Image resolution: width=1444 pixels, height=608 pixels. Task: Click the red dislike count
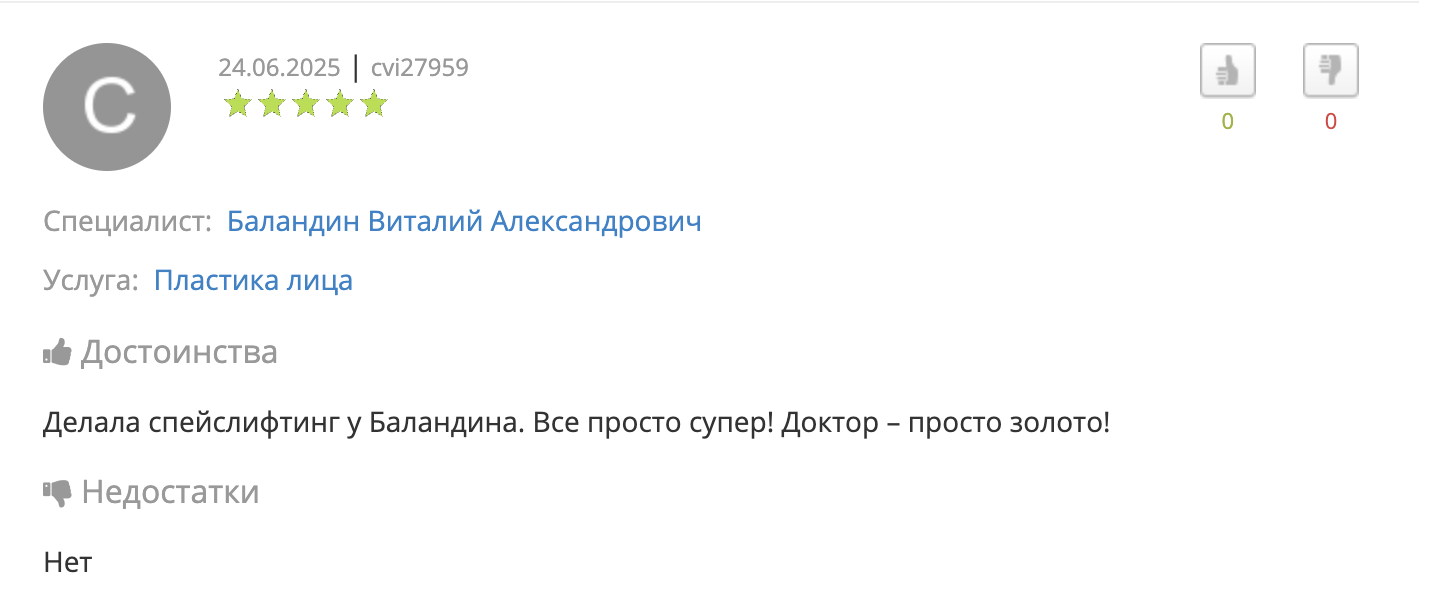[1330, 122]
